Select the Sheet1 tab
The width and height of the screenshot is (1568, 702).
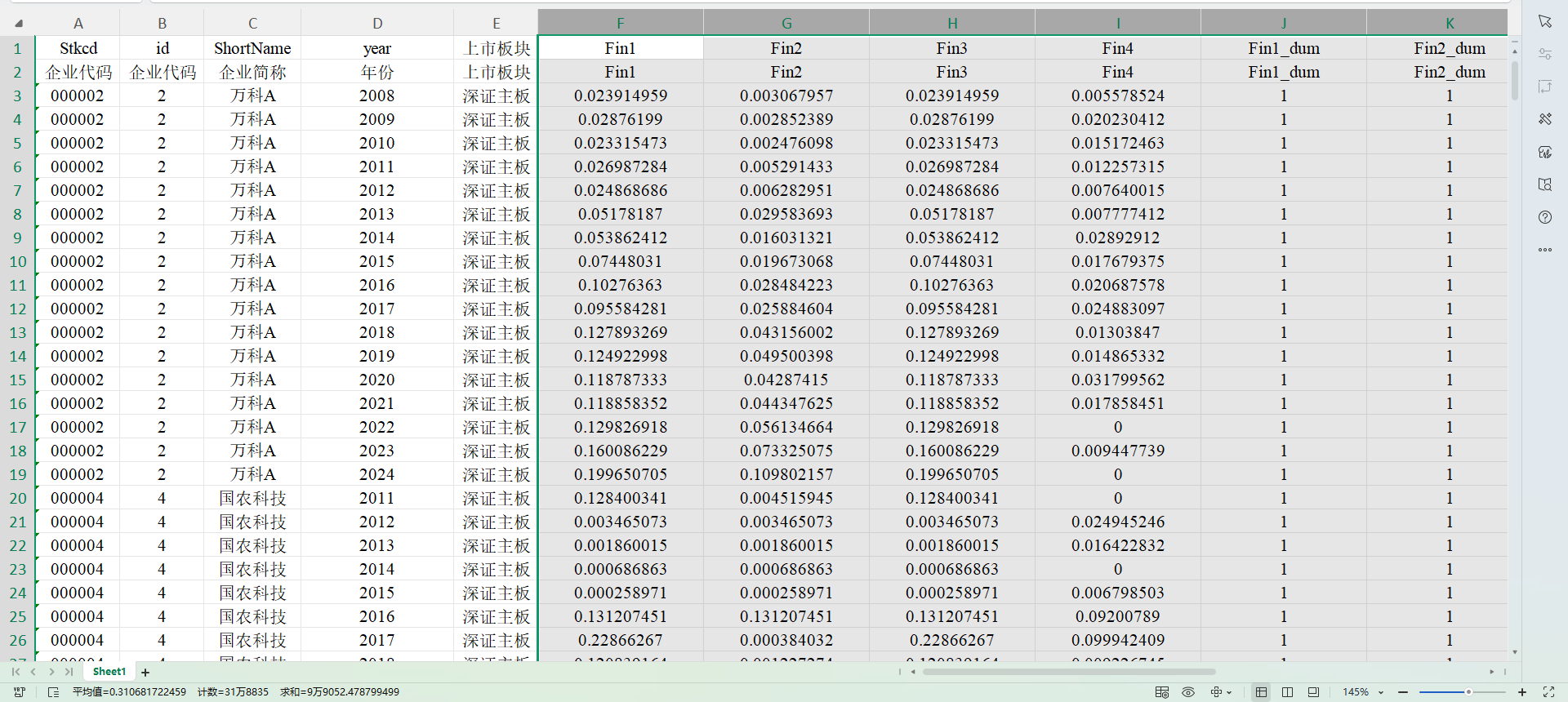(x=109, y=672)
